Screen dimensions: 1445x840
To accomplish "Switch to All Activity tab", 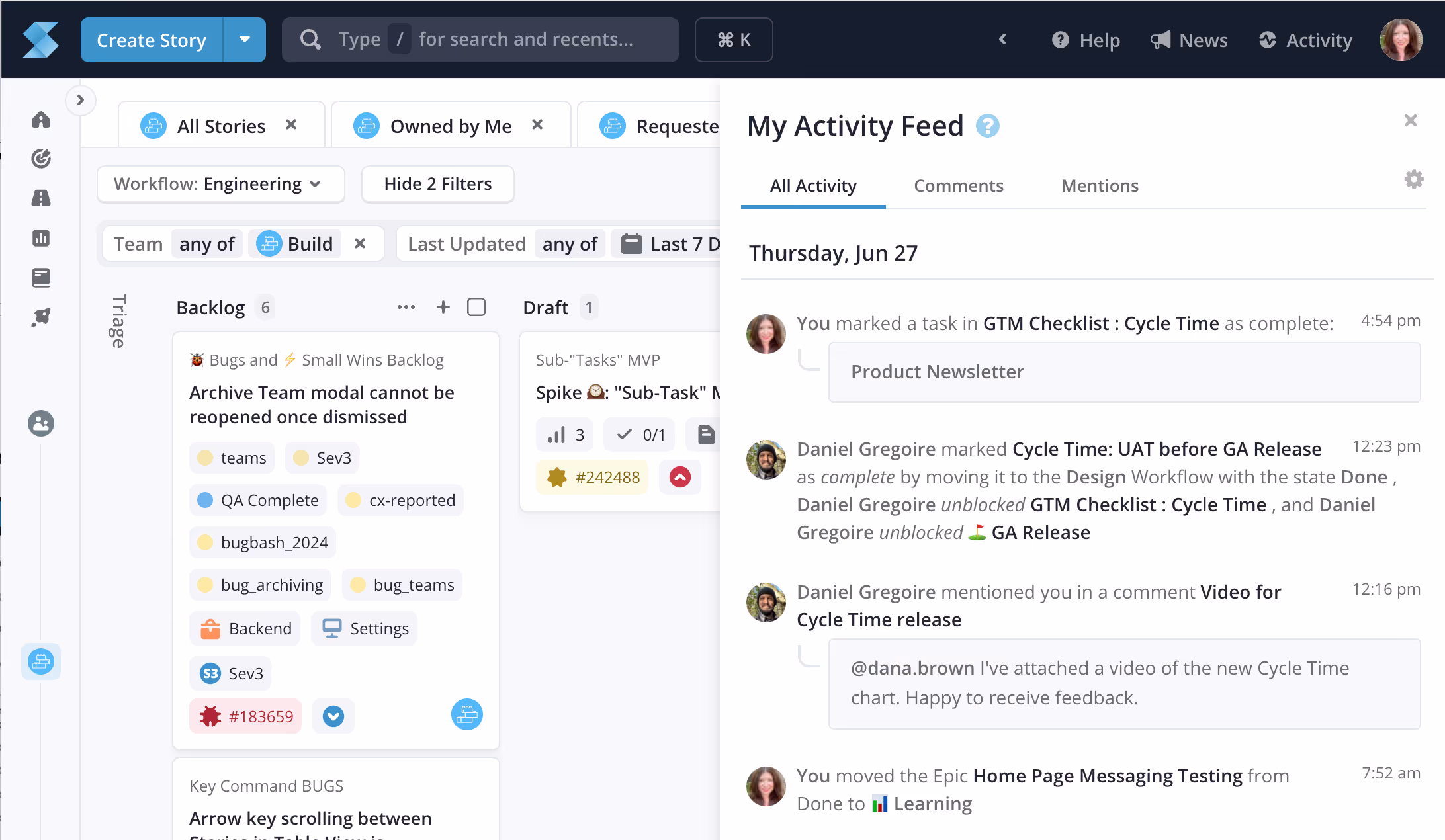I will point(813,186).
